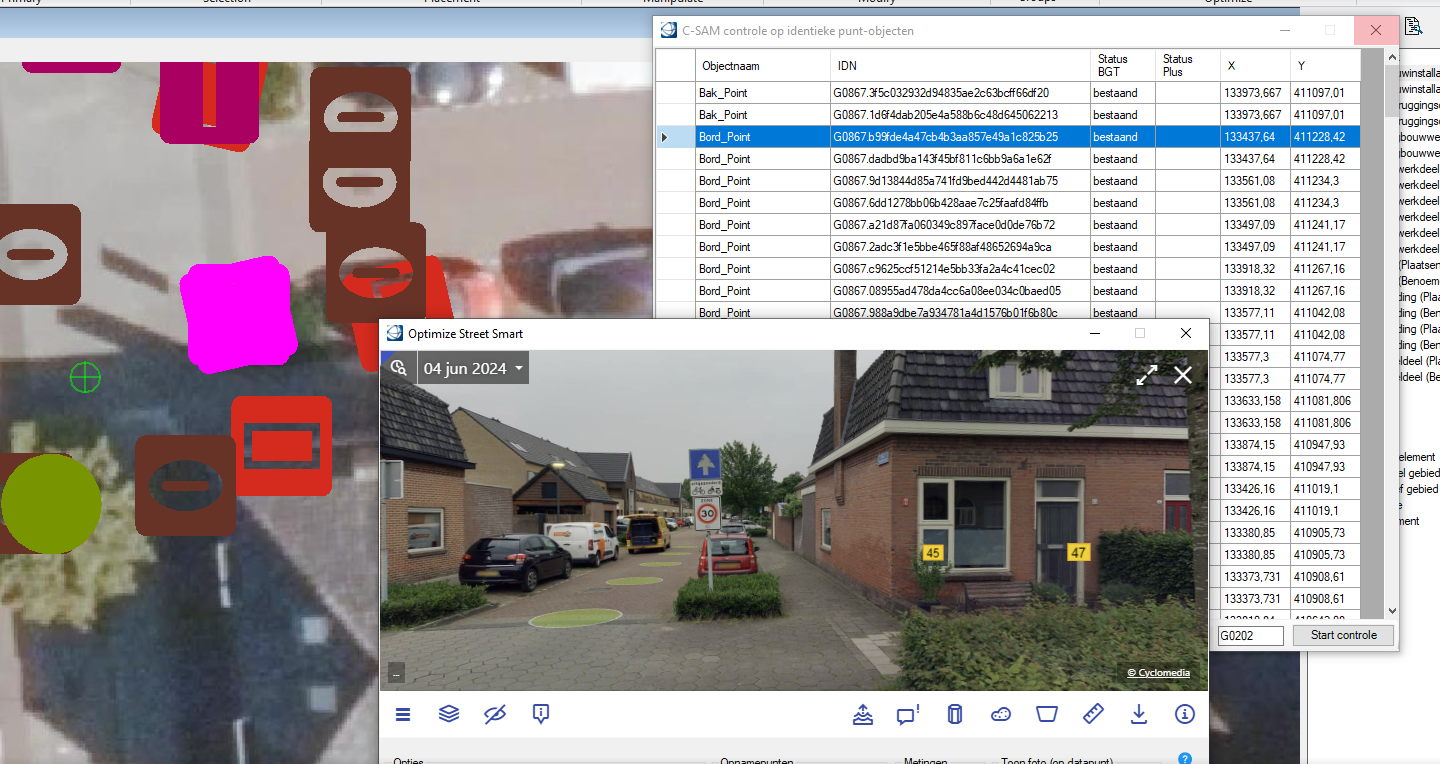Click the magnifier icon in the panorama corner
Screen dimensions: 1440x764
pyautogui.click(x=398, y=367)
